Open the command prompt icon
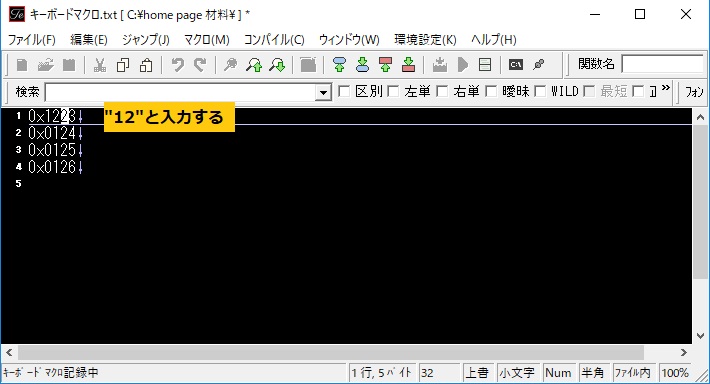Image resolution: width=710 pixels, height=384 pixels. (515, 65)
